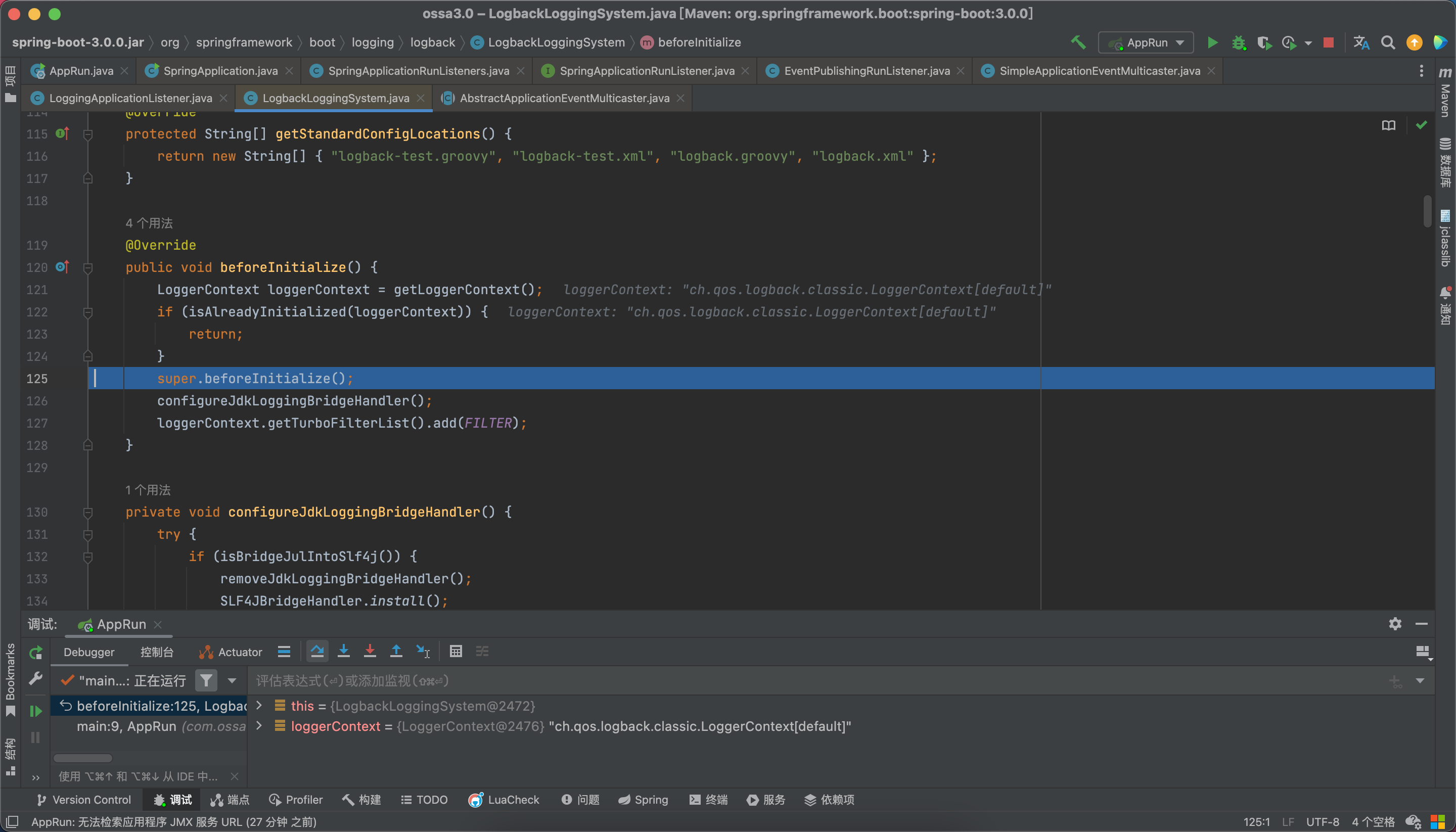The height and width of the screenshot is (832, 1456).
Task: Open the AppRun run configuration dropdown
Action: pos(1146,43)
